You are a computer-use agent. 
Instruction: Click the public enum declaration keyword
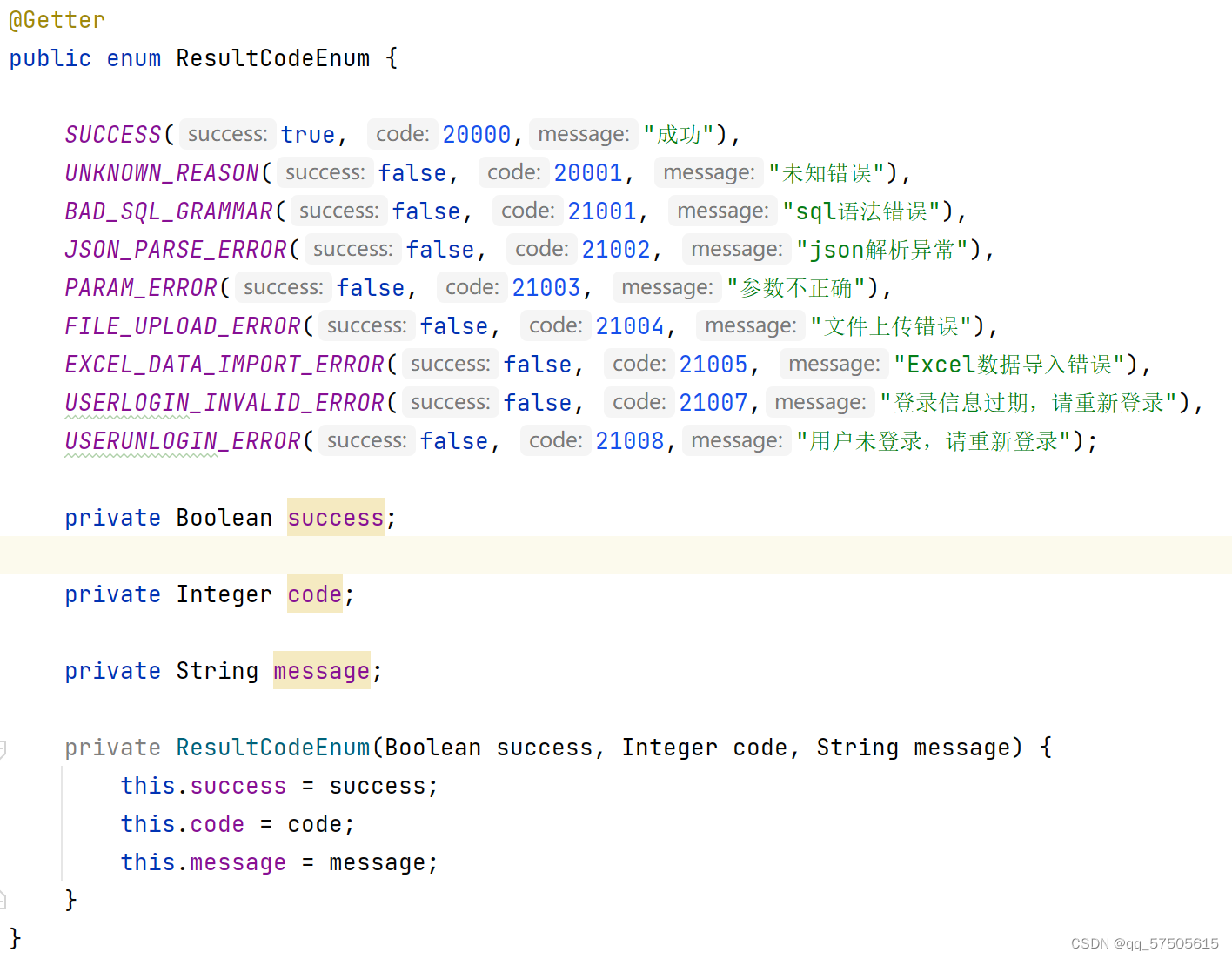click(50, 57)
